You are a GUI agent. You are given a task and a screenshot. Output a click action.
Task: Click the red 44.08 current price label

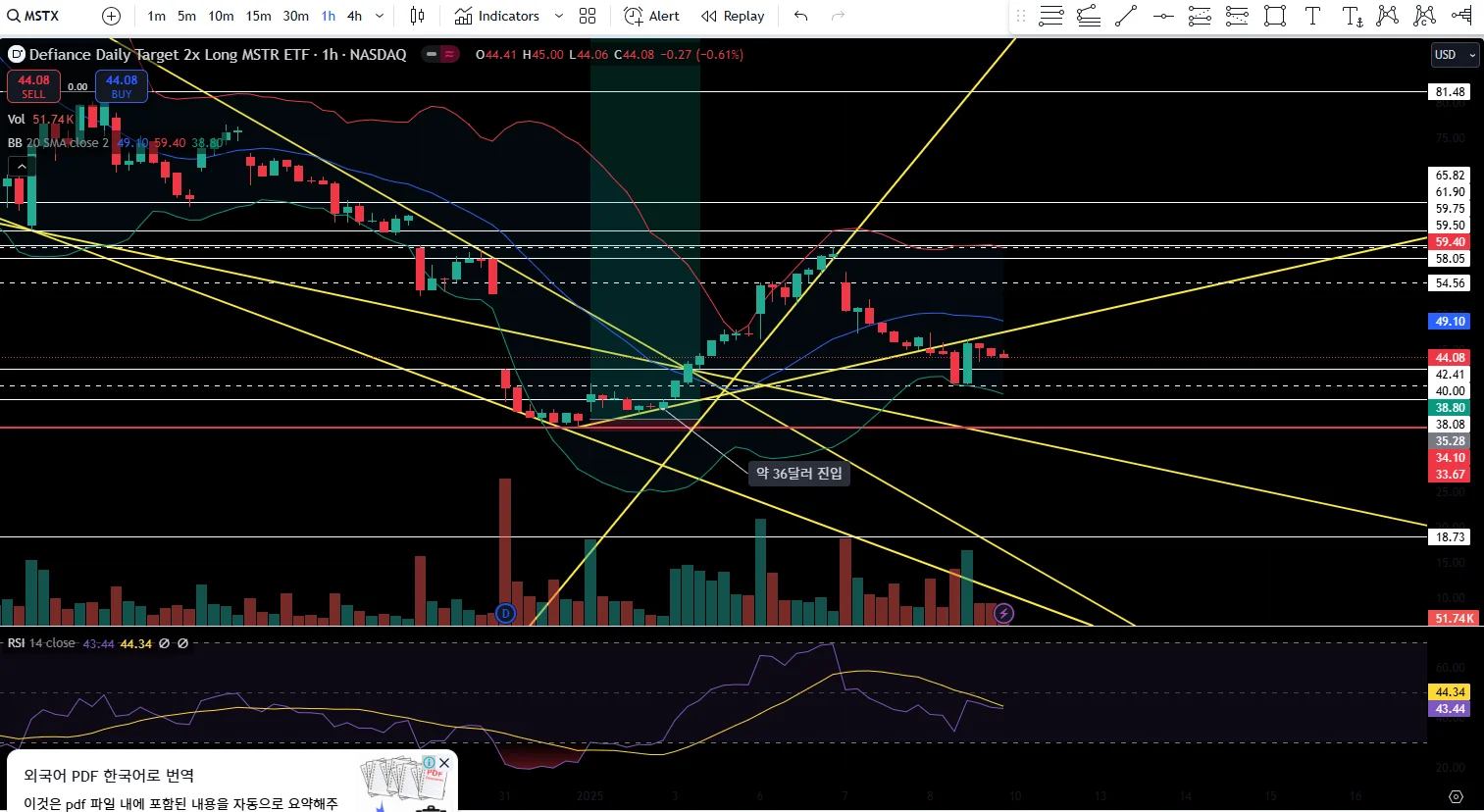pos(1451,358)
